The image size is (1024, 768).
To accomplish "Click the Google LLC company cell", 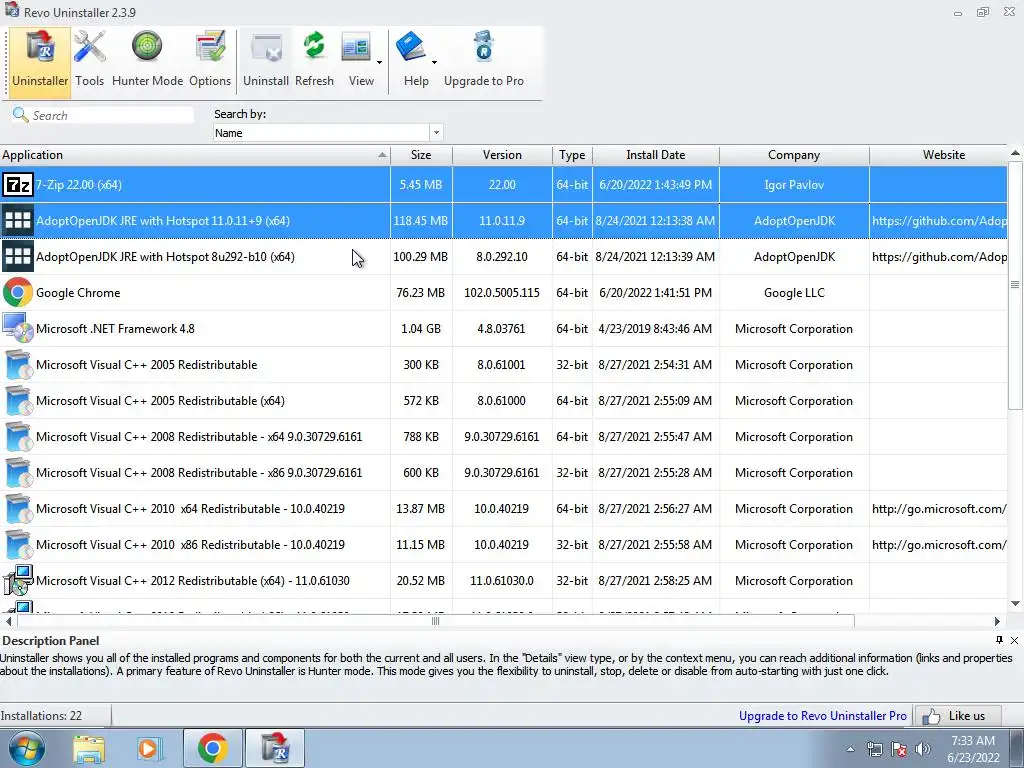I will [794, 293].
